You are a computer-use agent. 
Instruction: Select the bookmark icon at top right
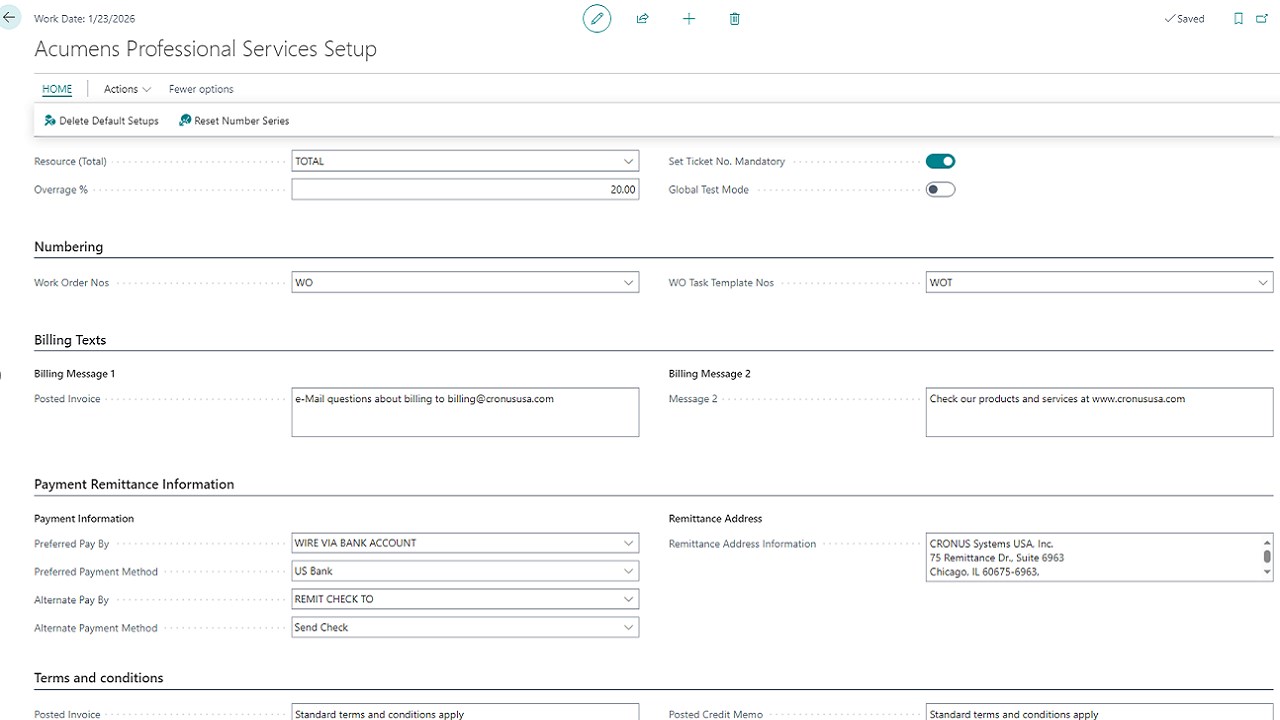(x=1239, y=18)
